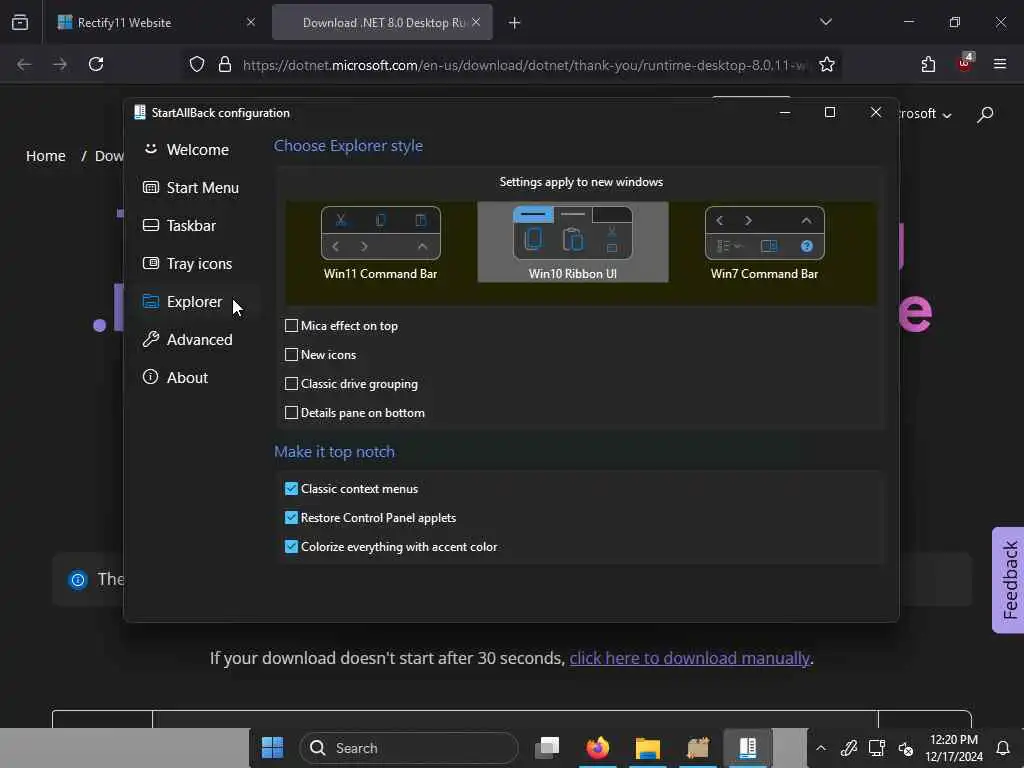Choose the Win7 Command Bar style
The width and height of the screenshot is (1024, 768).
coord(764,242)
